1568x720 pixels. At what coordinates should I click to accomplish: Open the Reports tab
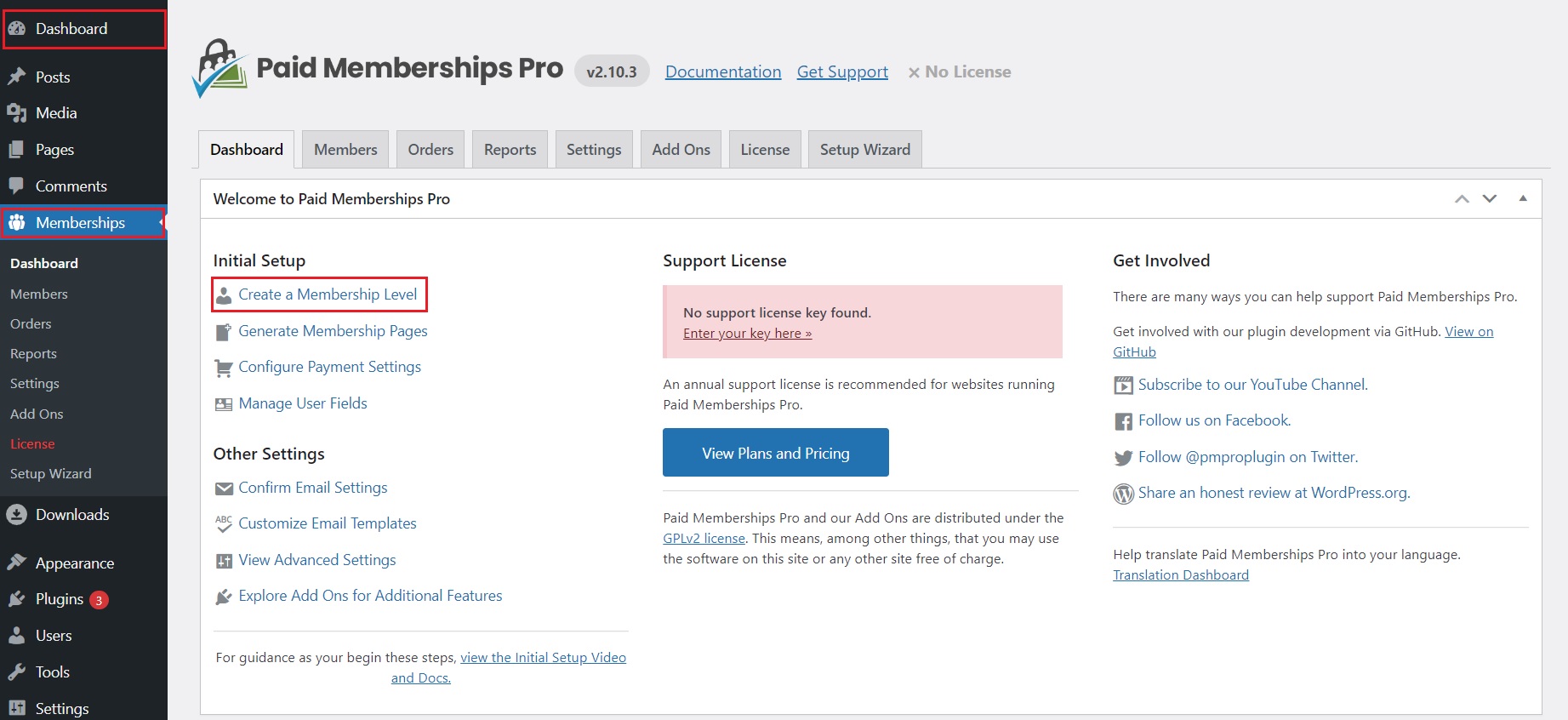(x=510, y=149)
